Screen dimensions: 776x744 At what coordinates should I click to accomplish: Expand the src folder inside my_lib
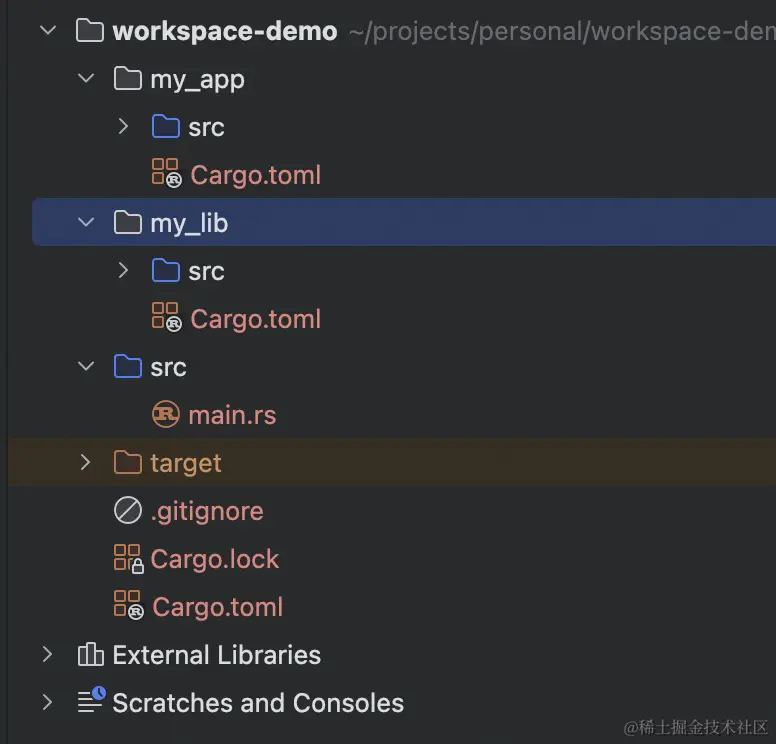[123, 271]
